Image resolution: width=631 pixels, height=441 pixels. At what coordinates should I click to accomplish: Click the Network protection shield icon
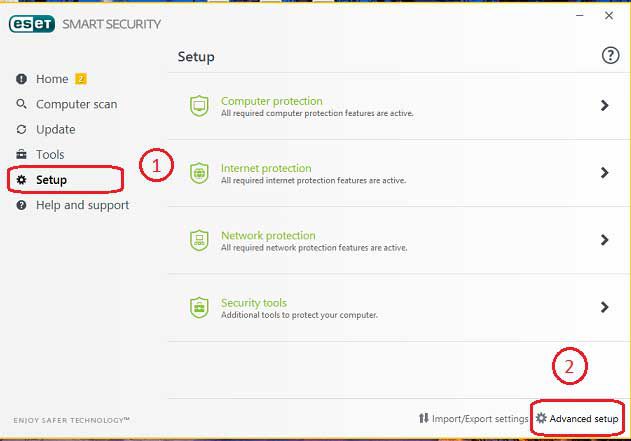coord(199,240)
